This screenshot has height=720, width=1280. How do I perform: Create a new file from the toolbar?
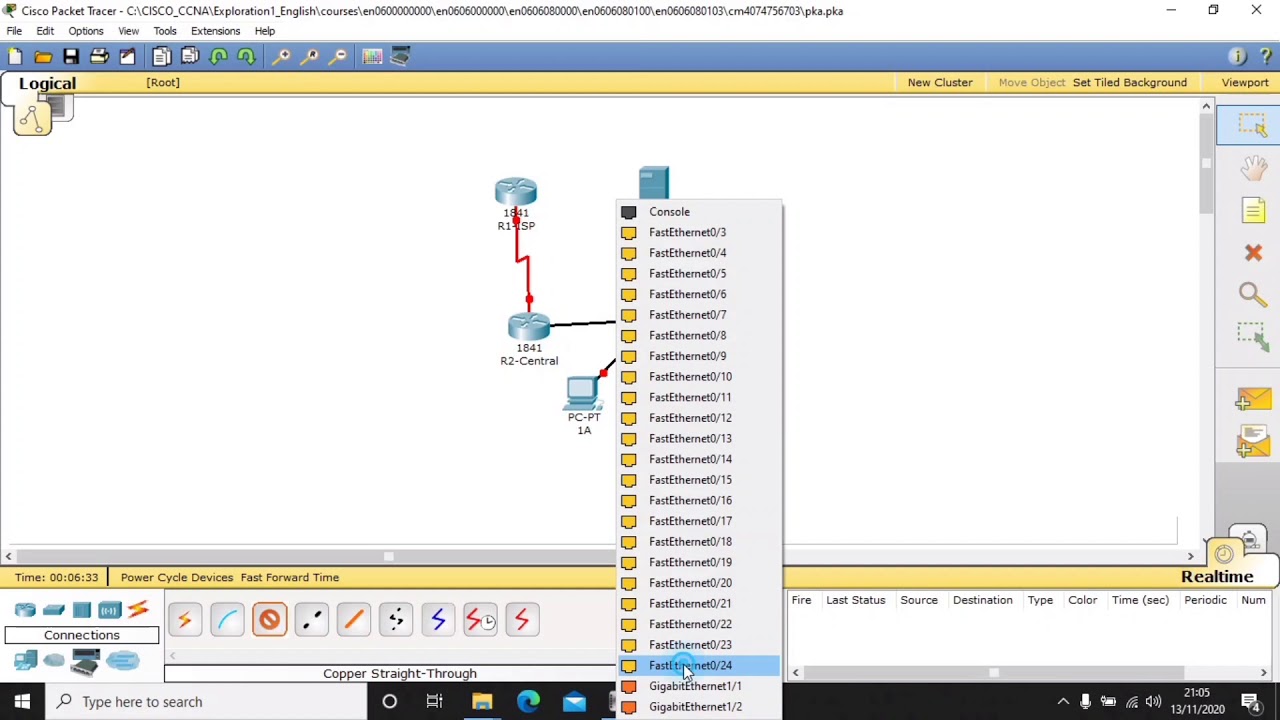pos(15,57)
